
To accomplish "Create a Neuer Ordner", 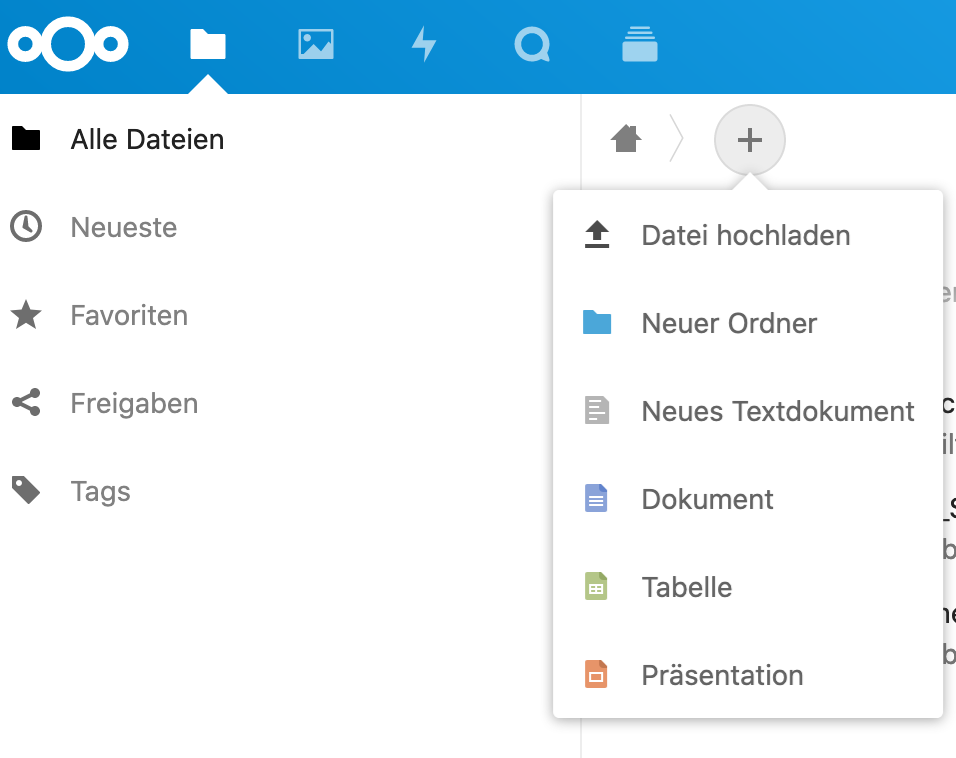I will coord(729,323).
